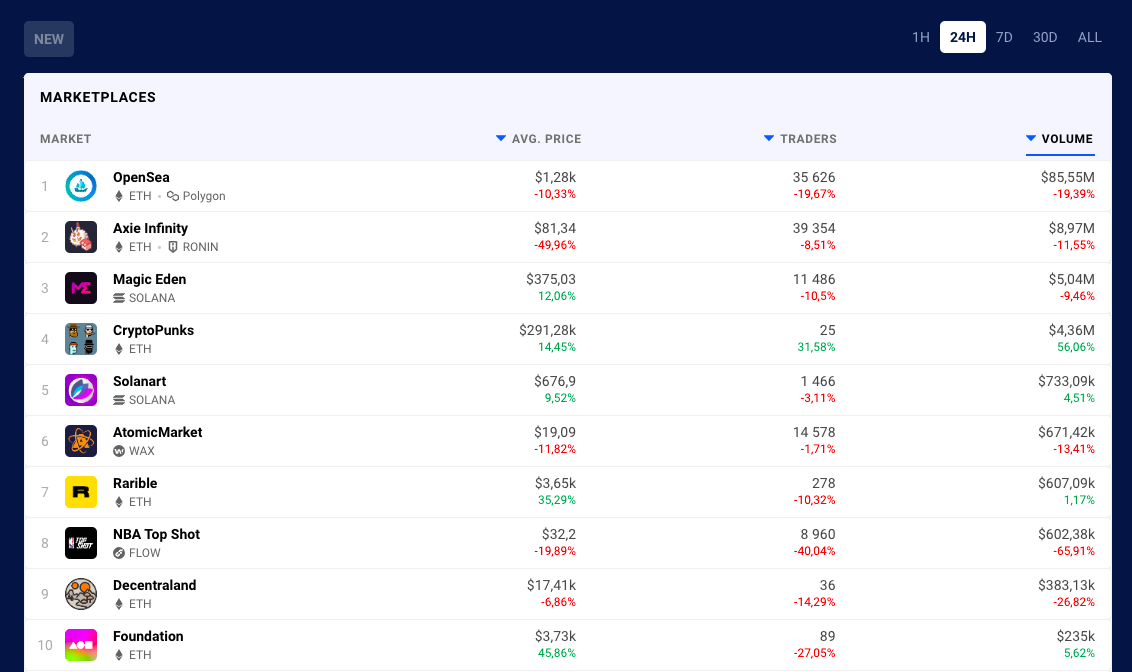Show 30D time range data

[1045, 38]
